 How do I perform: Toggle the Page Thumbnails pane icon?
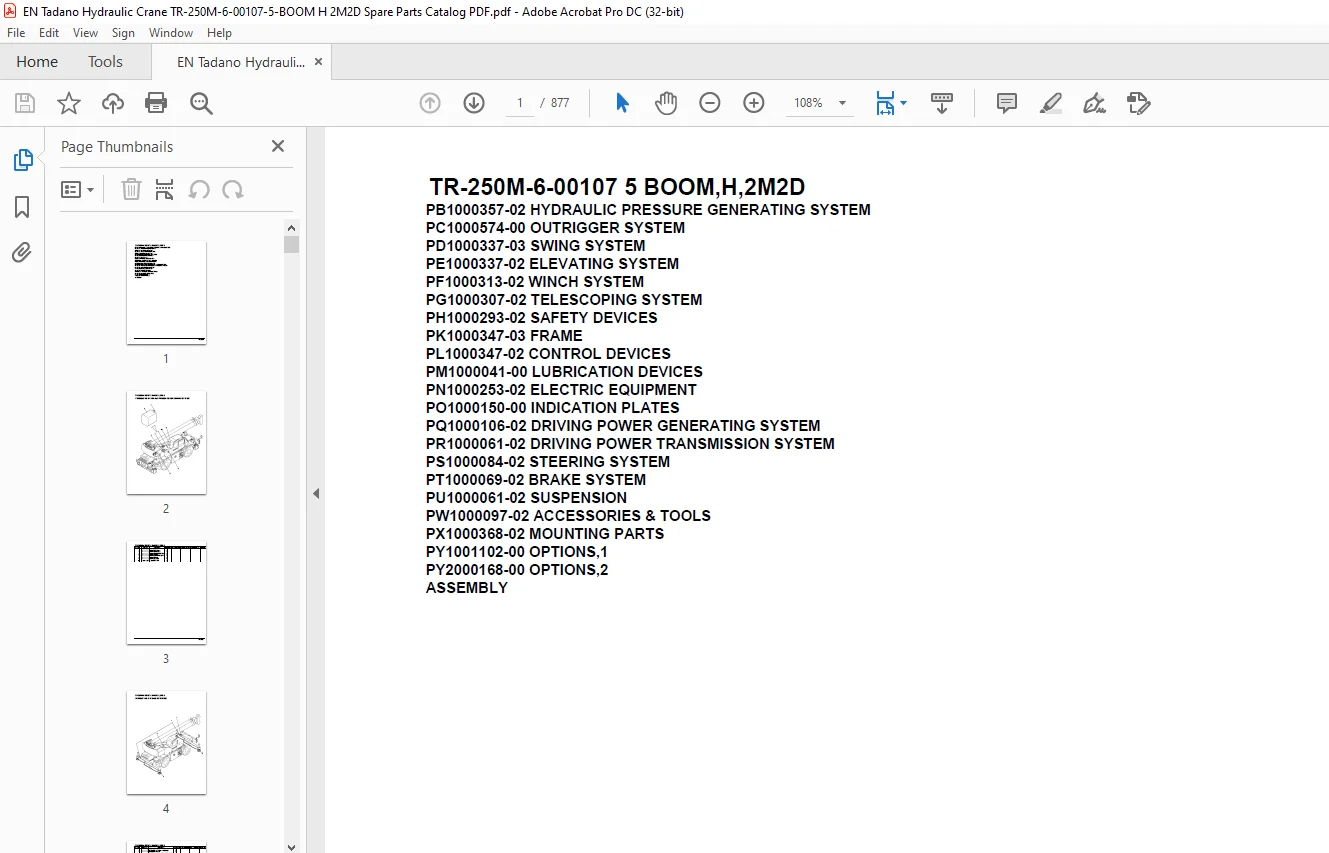click(22, 160)
